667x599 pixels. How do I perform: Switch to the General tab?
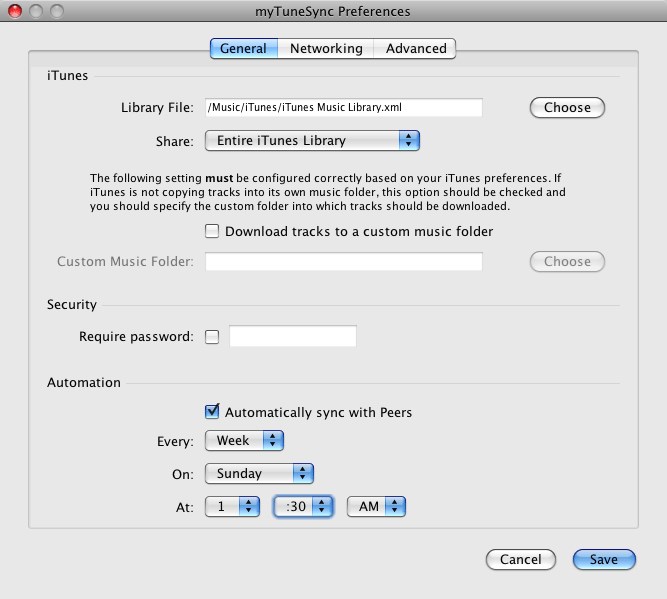pyautogui.click(x=244, y=48)
